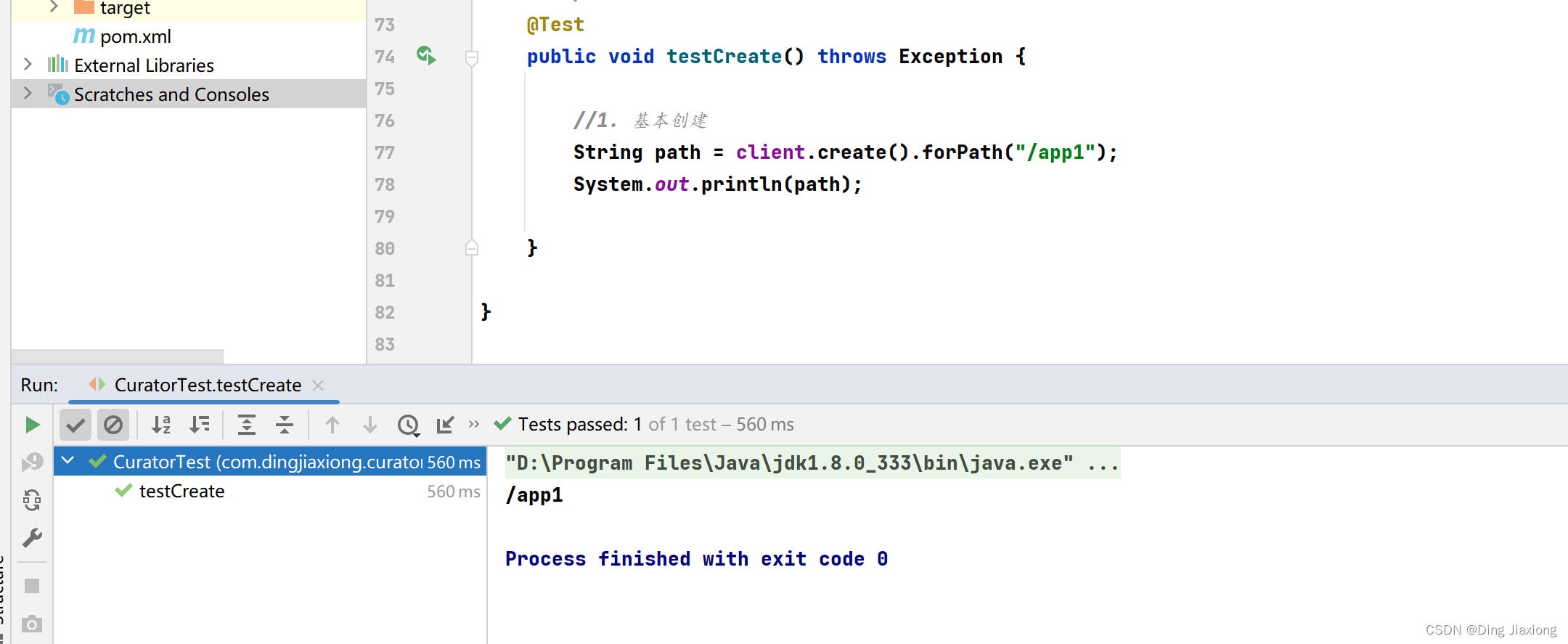The image size is (1568, 644).
Task: Open test history clock icon
Action: tap(409, 425)
